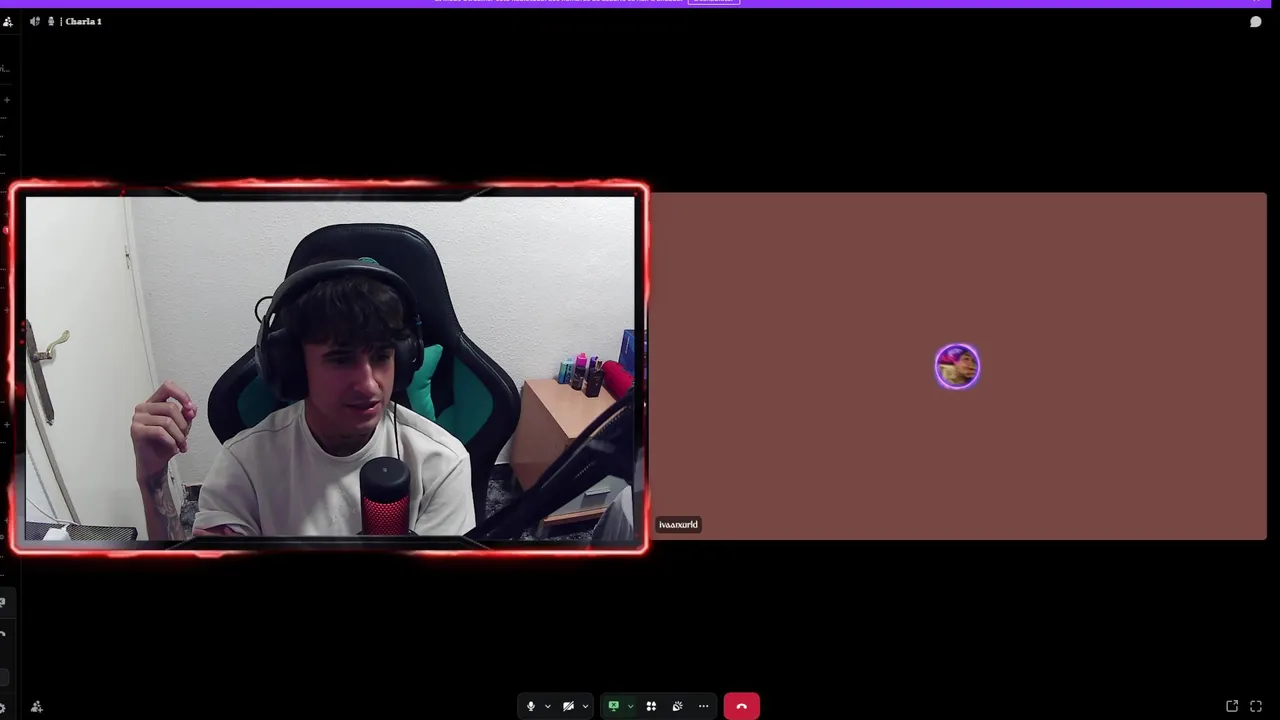Screen dimensions: 1280x720
Task: Dismiss the purple notification banner
Action: [x=1256, y=2]
